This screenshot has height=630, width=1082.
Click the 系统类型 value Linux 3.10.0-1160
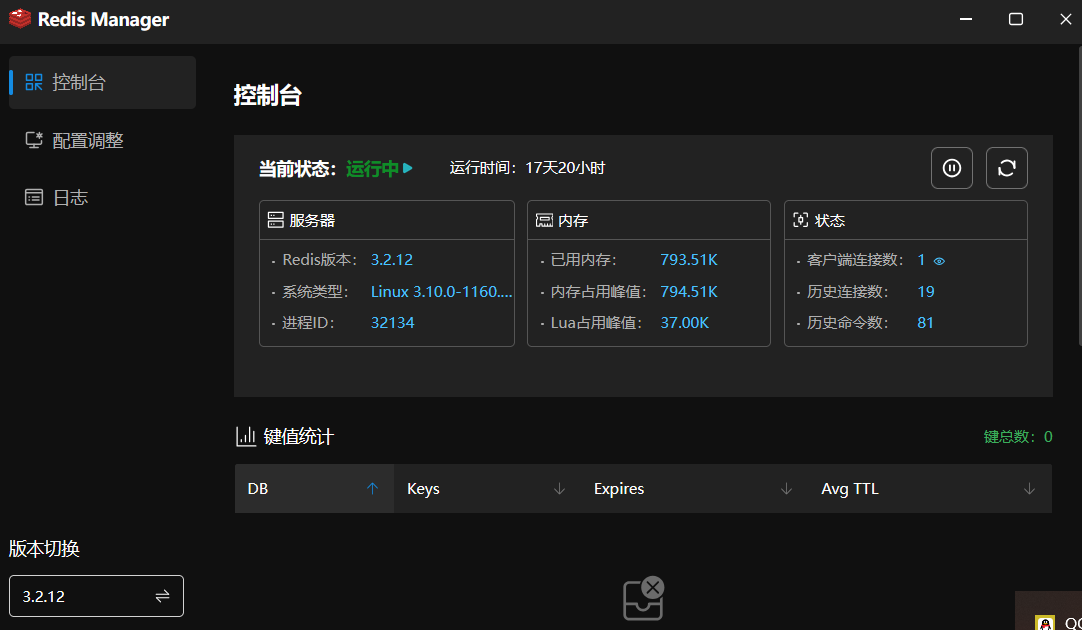click(442, 292)
